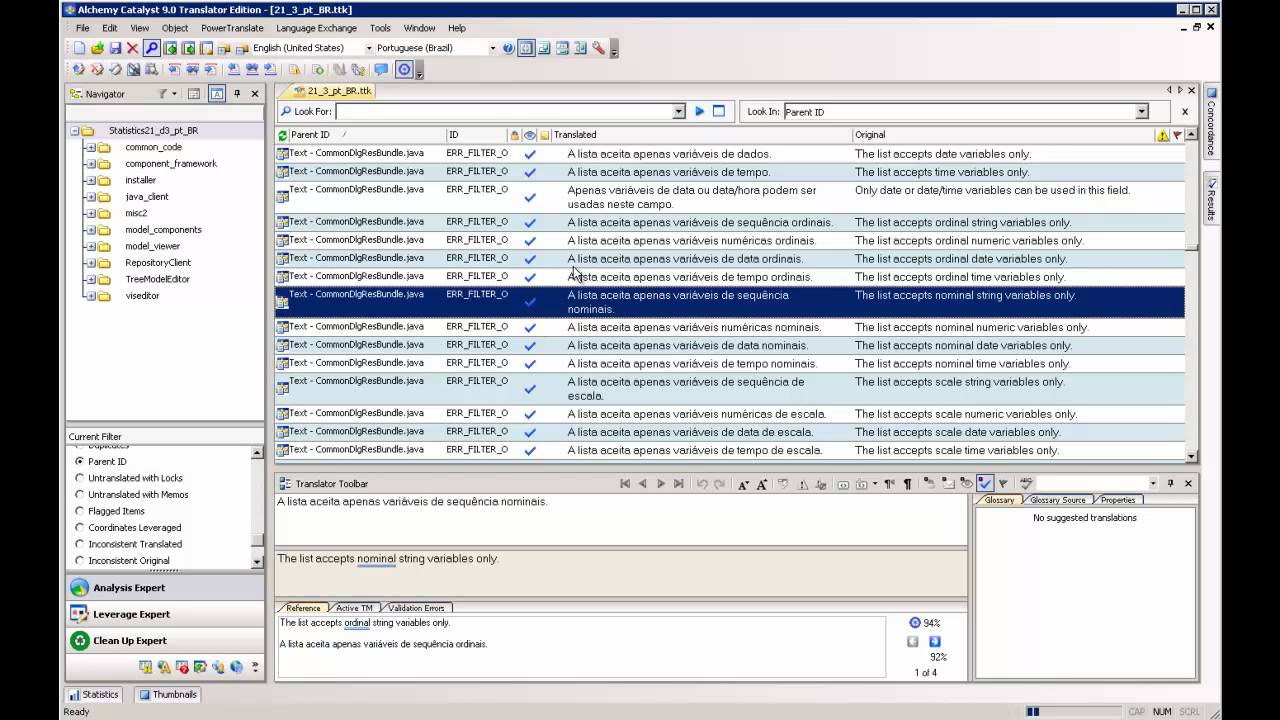Viewport: 1280px width, 720px height.
Task: Open the Tools menu
Action: click(x=380, y=28)
